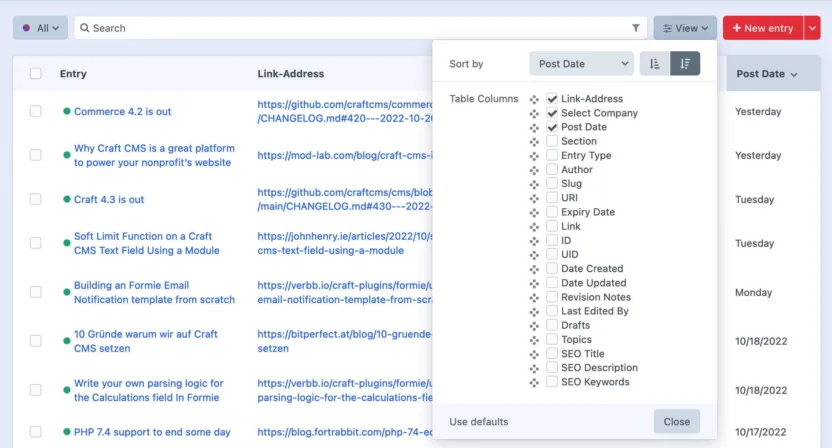Screen dimensions: 832x448
Task: Open the johnhenry.ie link address
Action: [x=345, y=243]
